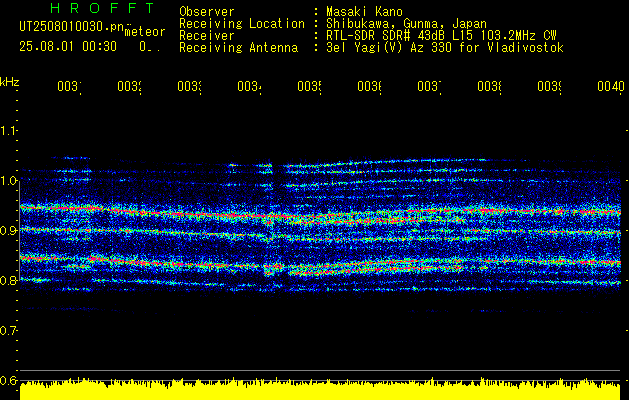This screenshot has height=400, width=629.
Task: Click the 0.7 kHz frequency axis label
Action: [x=8, y=331]
